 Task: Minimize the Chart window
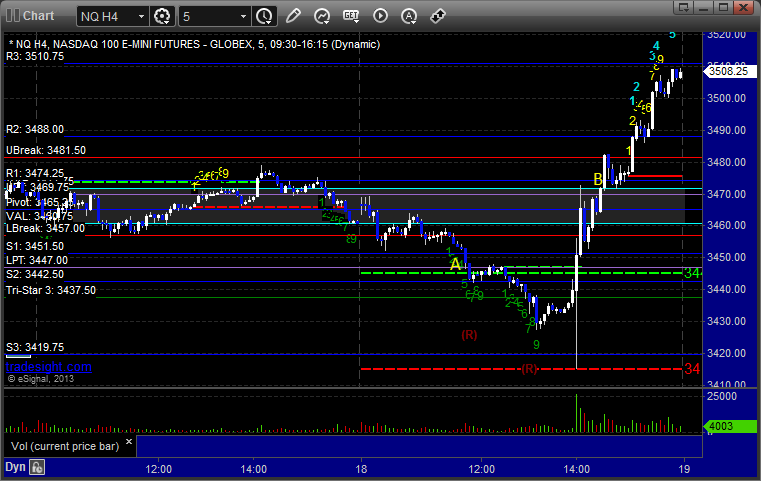point(704,7)
